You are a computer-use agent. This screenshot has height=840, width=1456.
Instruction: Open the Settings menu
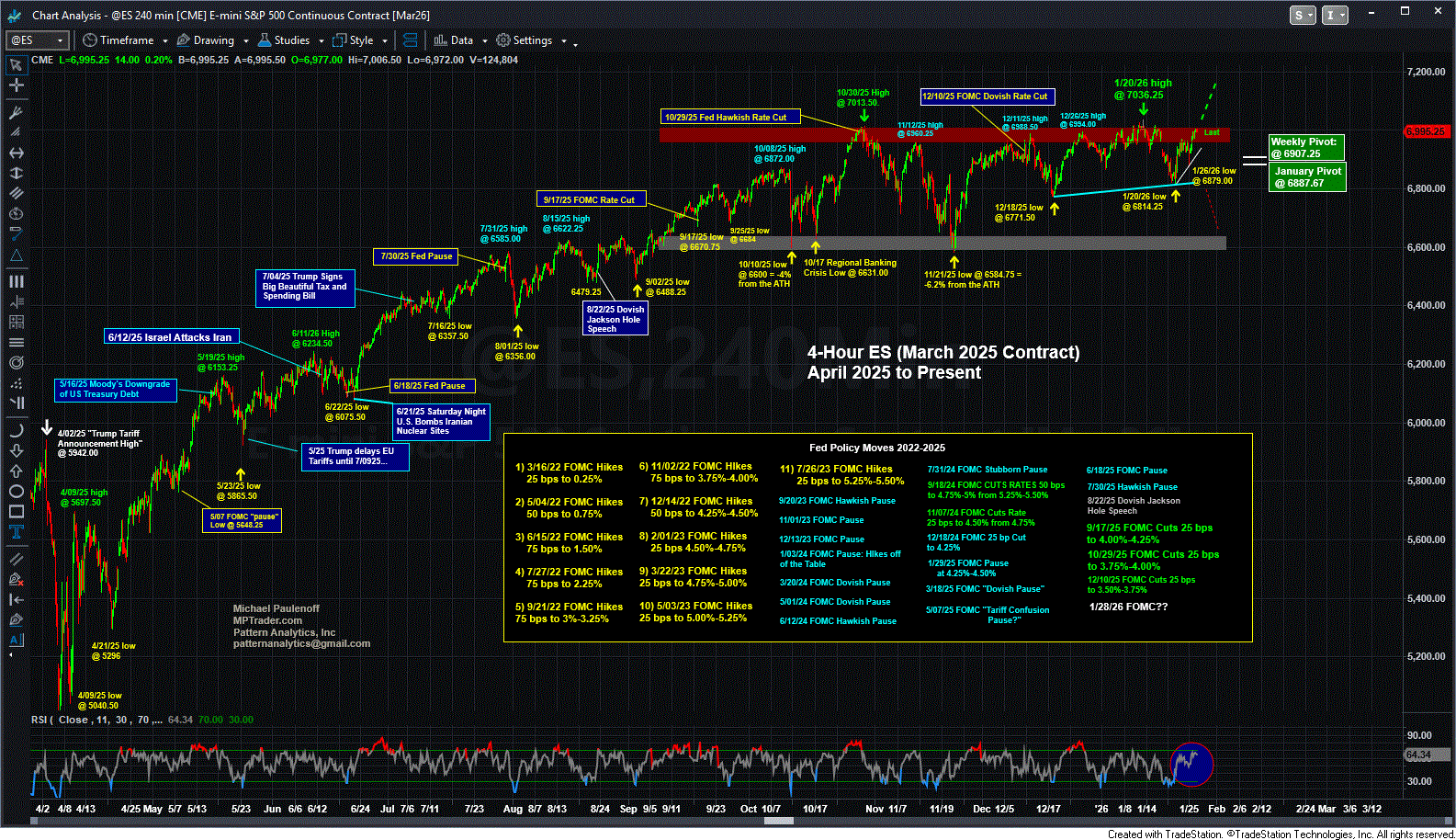(x=525, y=40)
